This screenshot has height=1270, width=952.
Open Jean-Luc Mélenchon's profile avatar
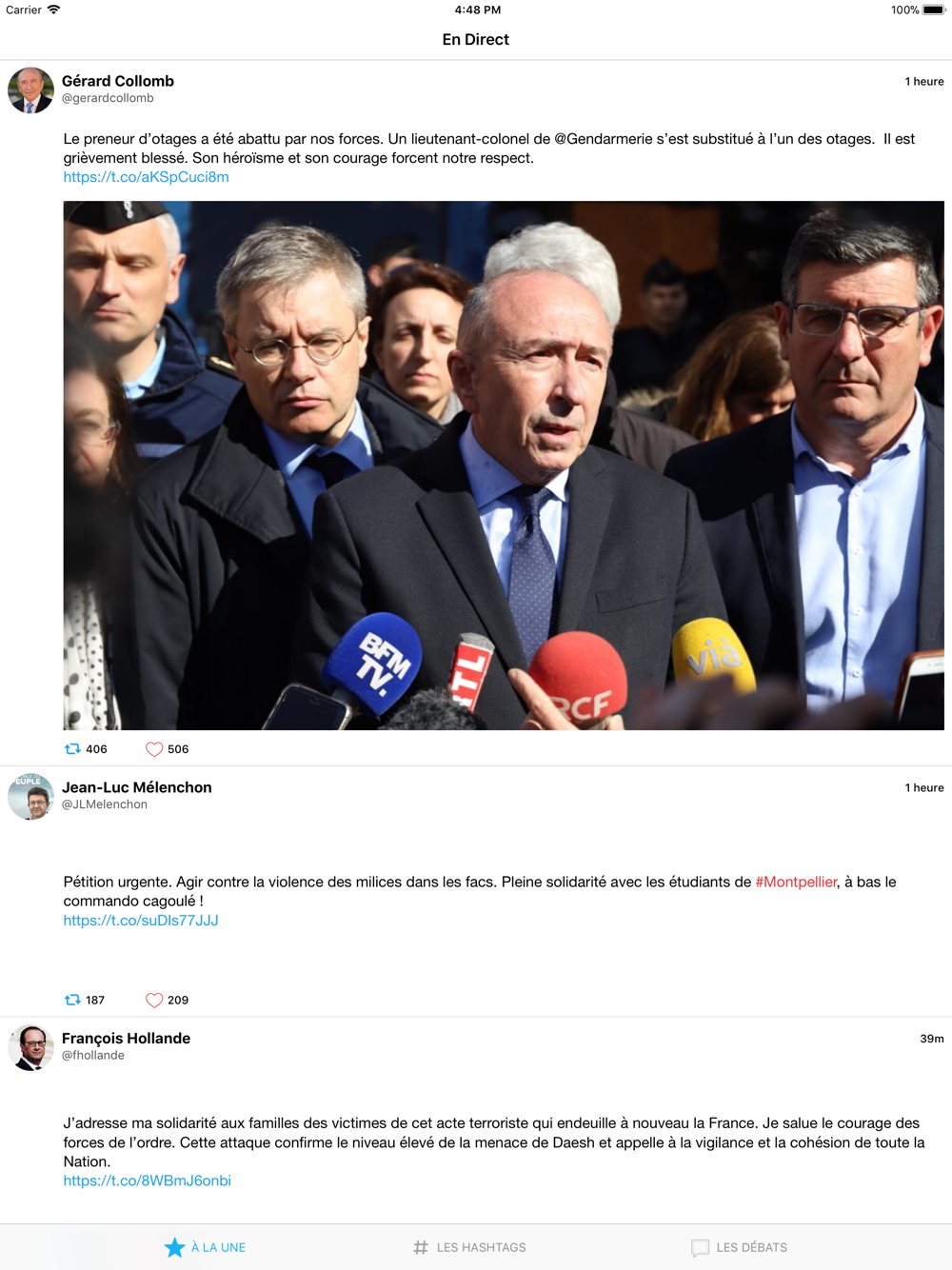click(30, 797)
